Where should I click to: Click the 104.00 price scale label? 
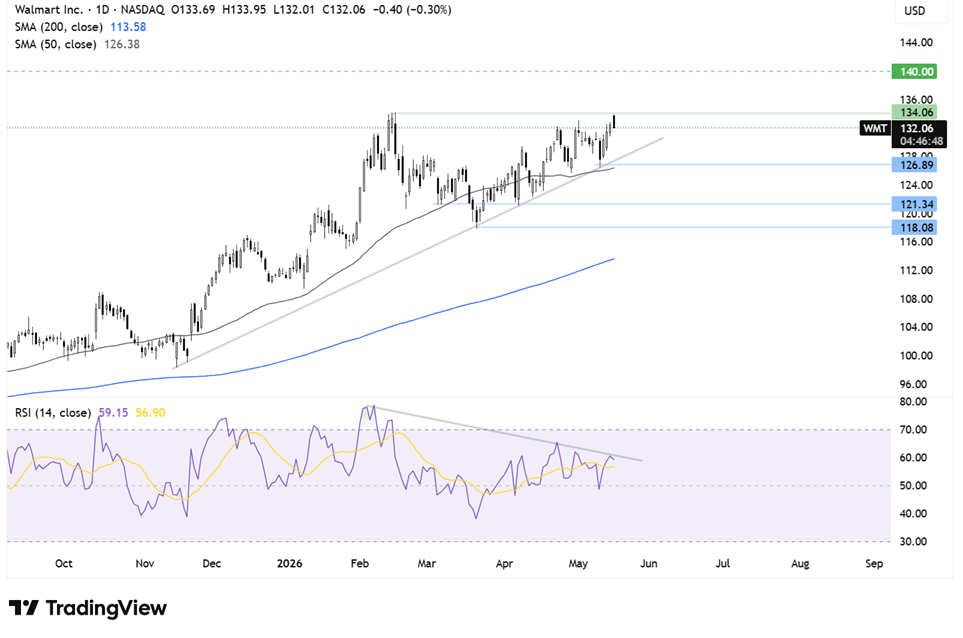(916, 327)
